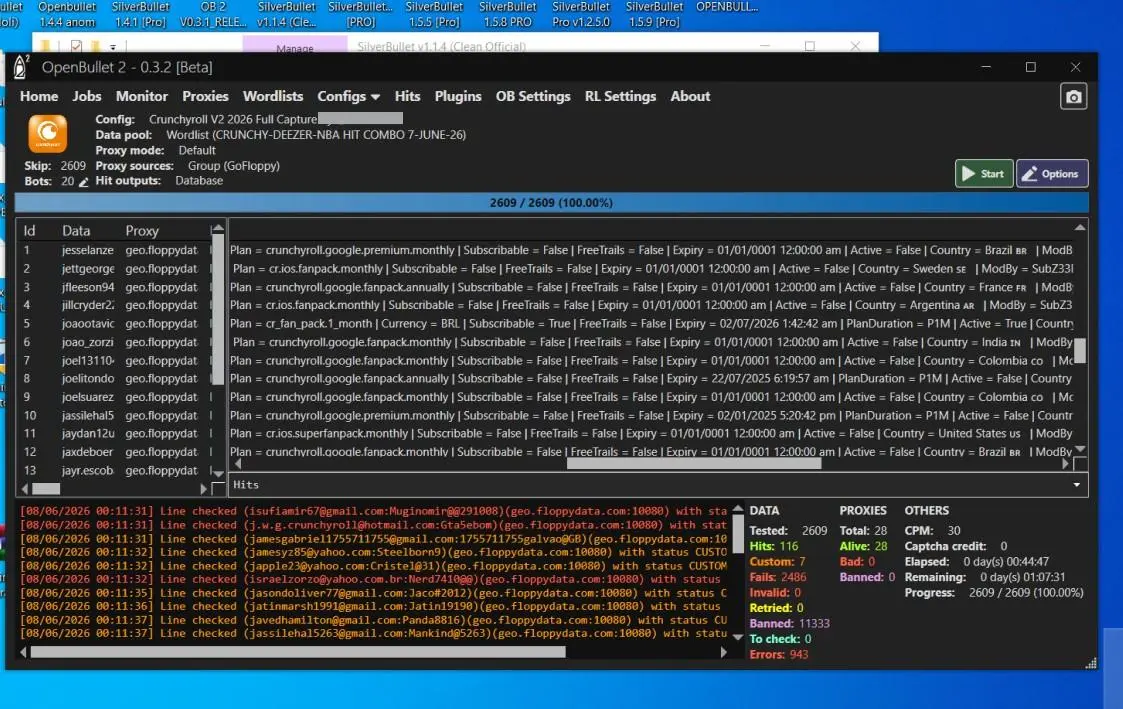Select the OB 2 V0.3.1_RELE desktop shortcut
The height and width of the screenshot is (709, 1123).
pyautogui.click(x=213, y=14)
